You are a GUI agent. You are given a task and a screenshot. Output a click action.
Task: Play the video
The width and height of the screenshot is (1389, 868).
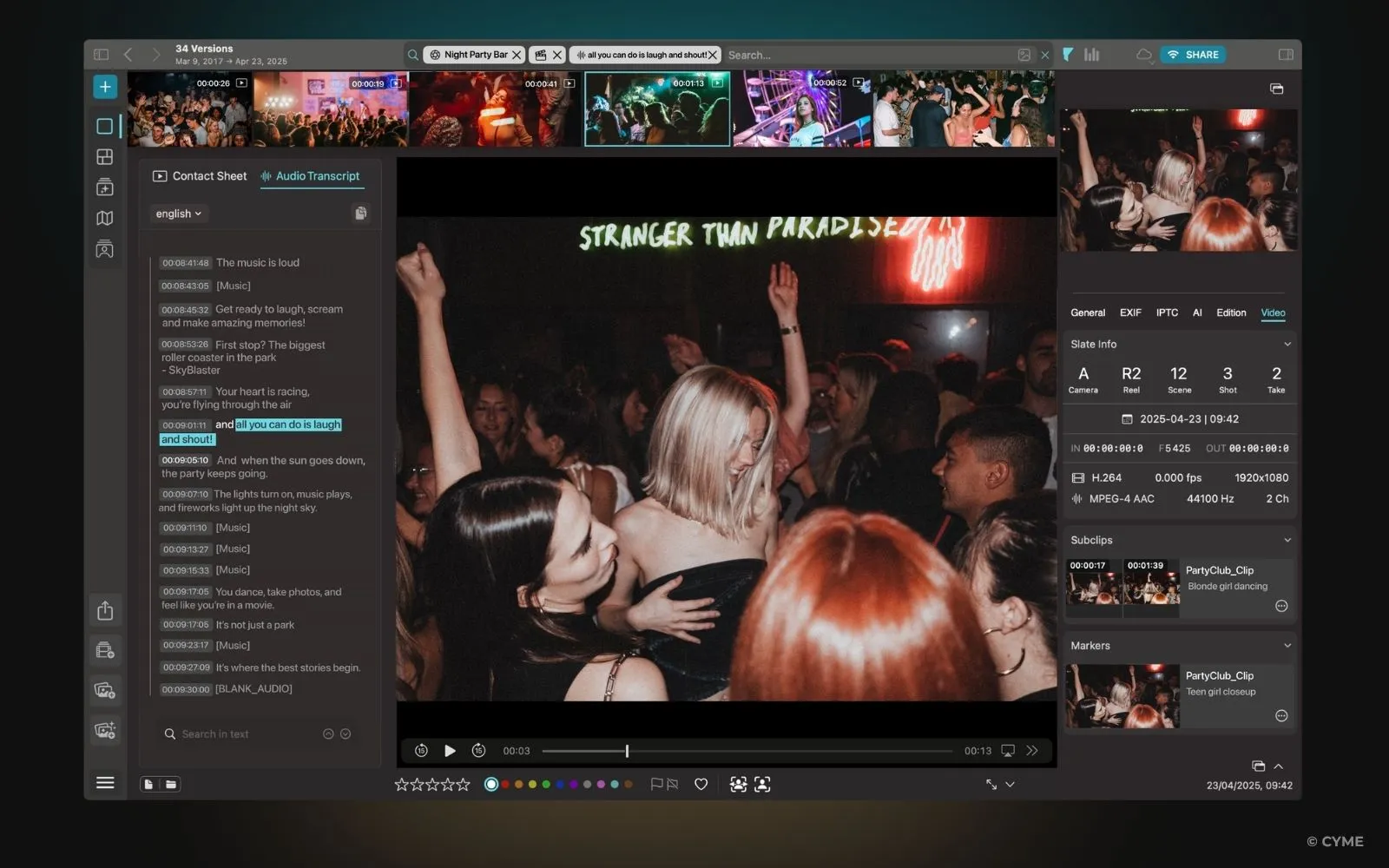pos(450,751)
